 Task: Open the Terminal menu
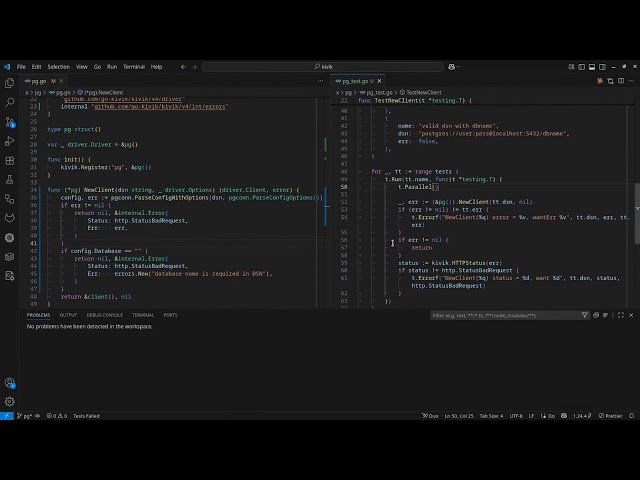tap(134, 67)
